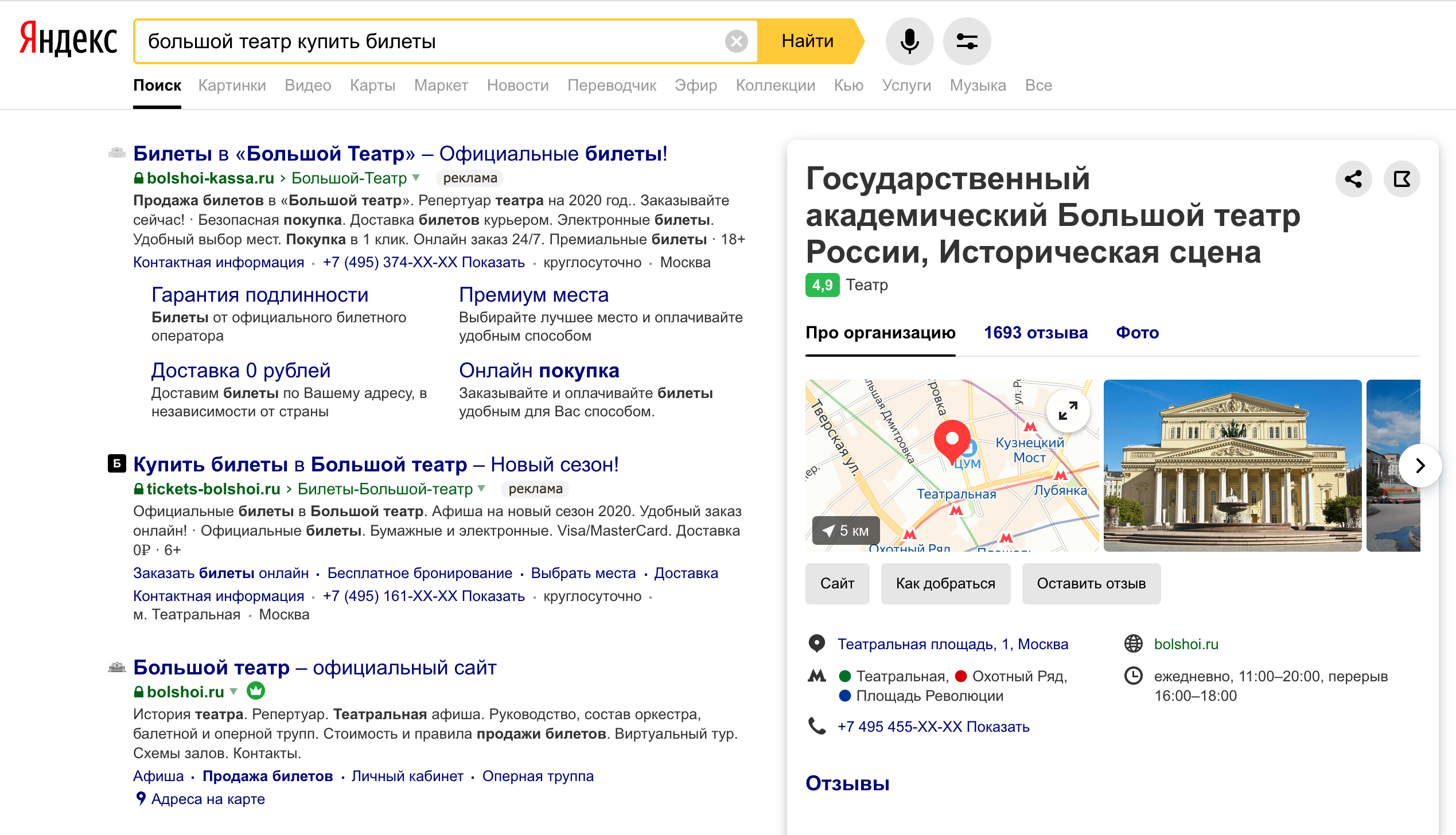Click the map thumbnail of the theatre area
Screen dimensions: 1456x835
[x=952, y=466]
